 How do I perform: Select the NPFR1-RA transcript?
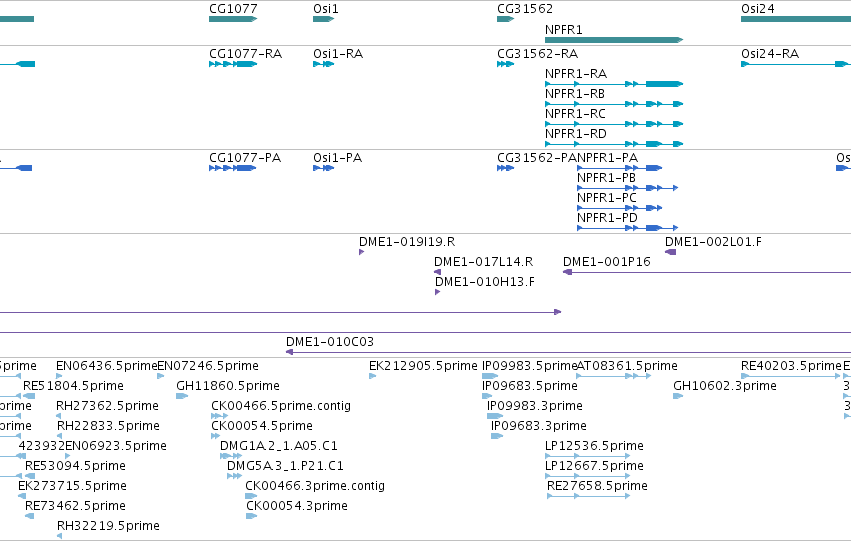coord(614,84)
